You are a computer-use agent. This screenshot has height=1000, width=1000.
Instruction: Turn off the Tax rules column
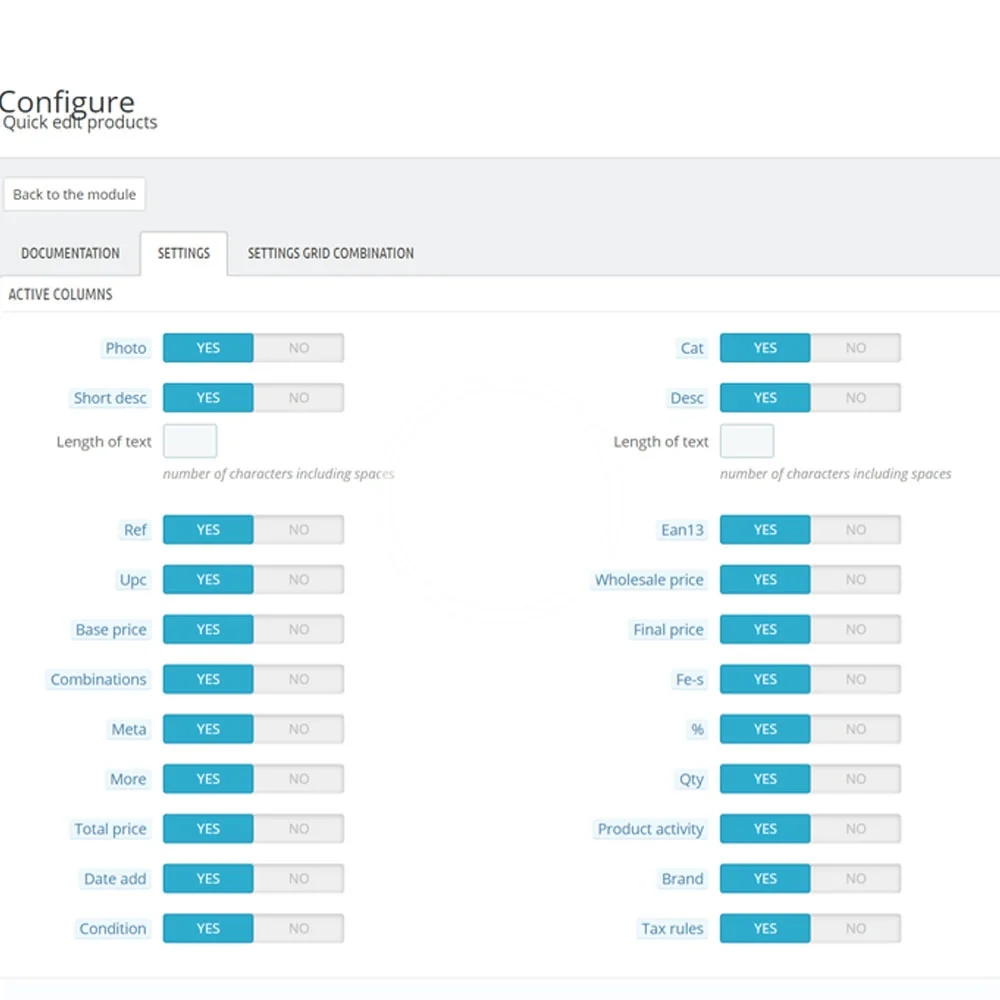[855, 928]
